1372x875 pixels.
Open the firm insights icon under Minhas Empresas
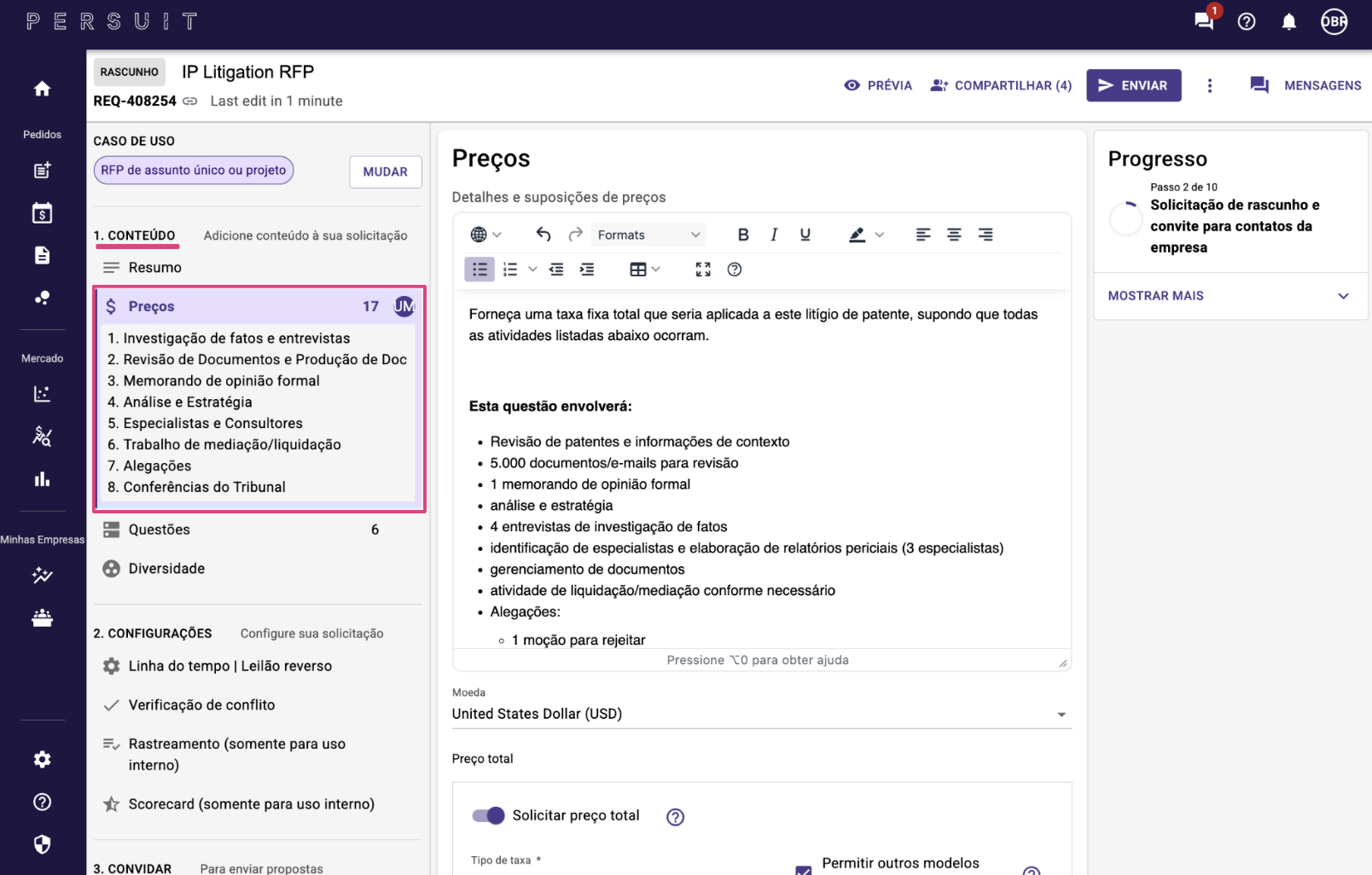pos(42,576)
